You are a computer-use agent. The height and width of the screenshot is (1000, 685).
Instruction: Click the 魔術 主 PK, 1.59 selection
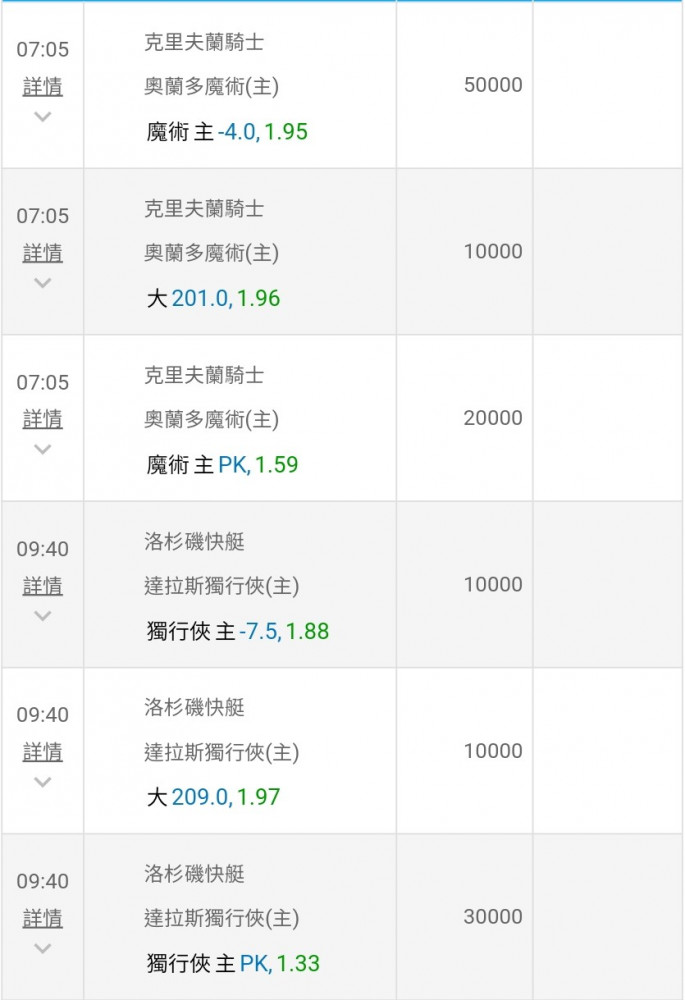pyautogui.click(x=222, y=465)
